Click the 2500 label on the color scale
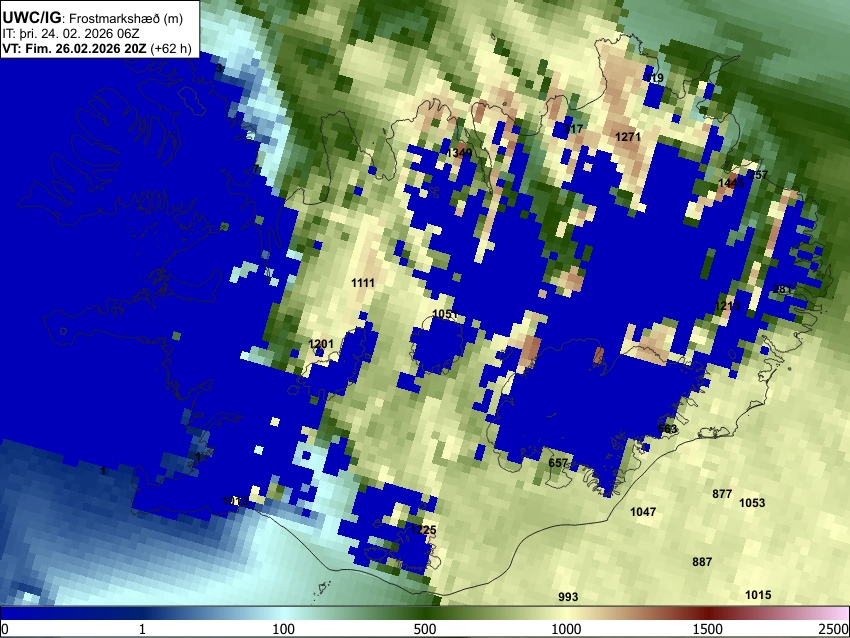The image size is (850, 638). [834, 629]
